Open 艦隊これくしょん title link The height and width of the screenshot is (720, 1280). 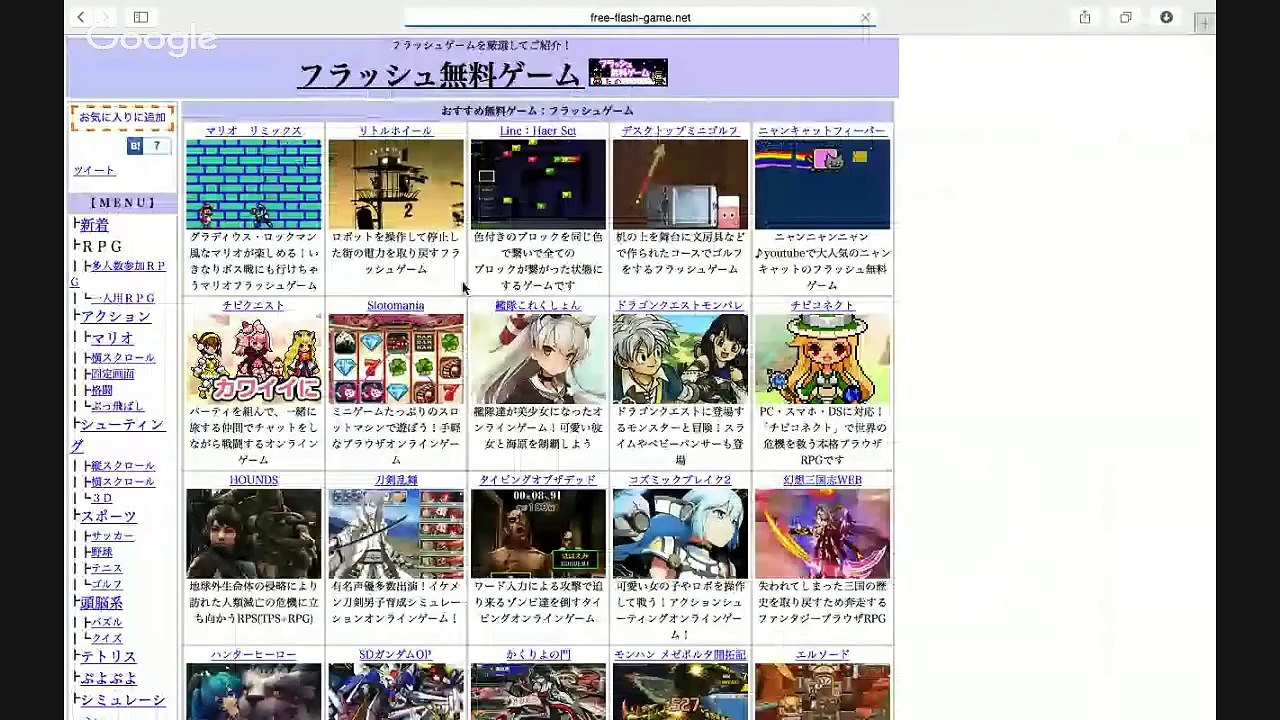[x=538, y=306]
